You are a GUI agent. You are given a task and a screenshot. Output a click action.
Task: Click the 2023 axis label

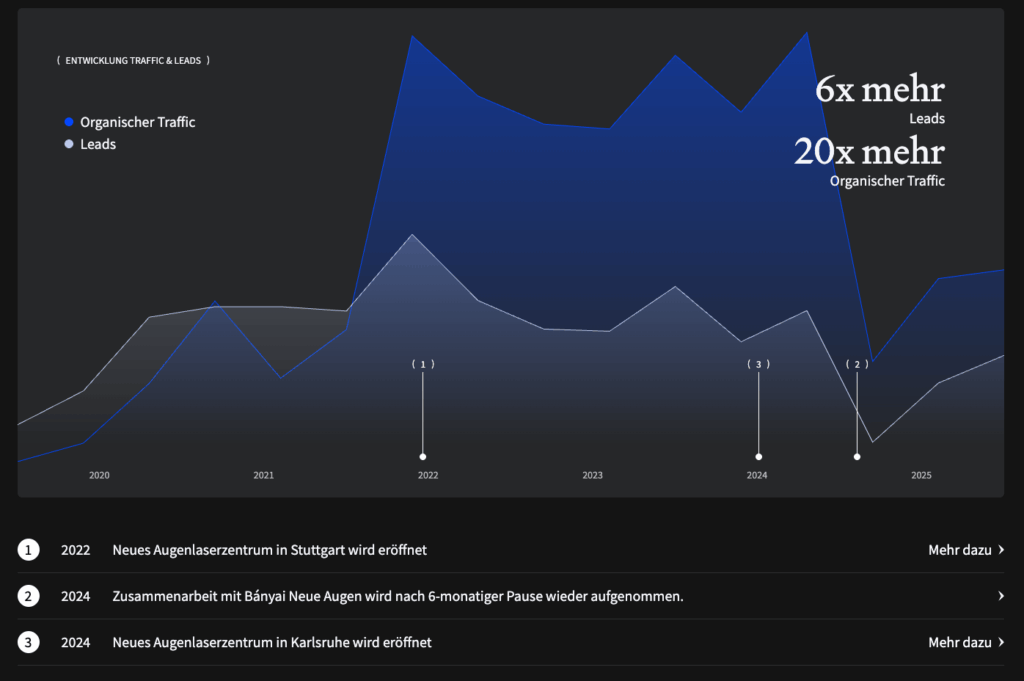[x=593, y=475]
